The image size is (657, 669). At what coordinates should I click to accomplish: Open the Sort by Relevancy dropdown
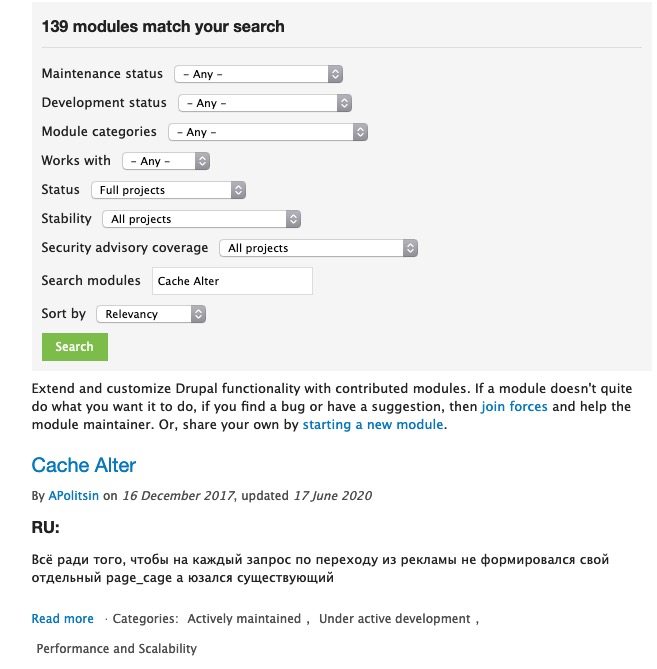(151, 314)
